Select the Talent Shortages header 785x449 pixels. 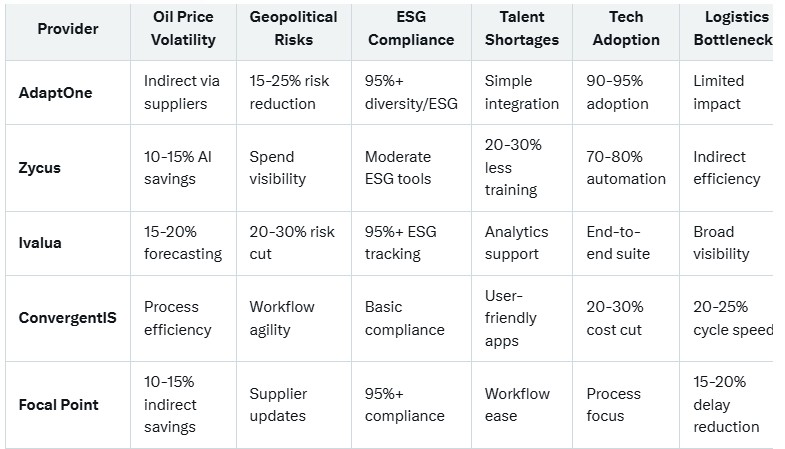tap(520, 29)
